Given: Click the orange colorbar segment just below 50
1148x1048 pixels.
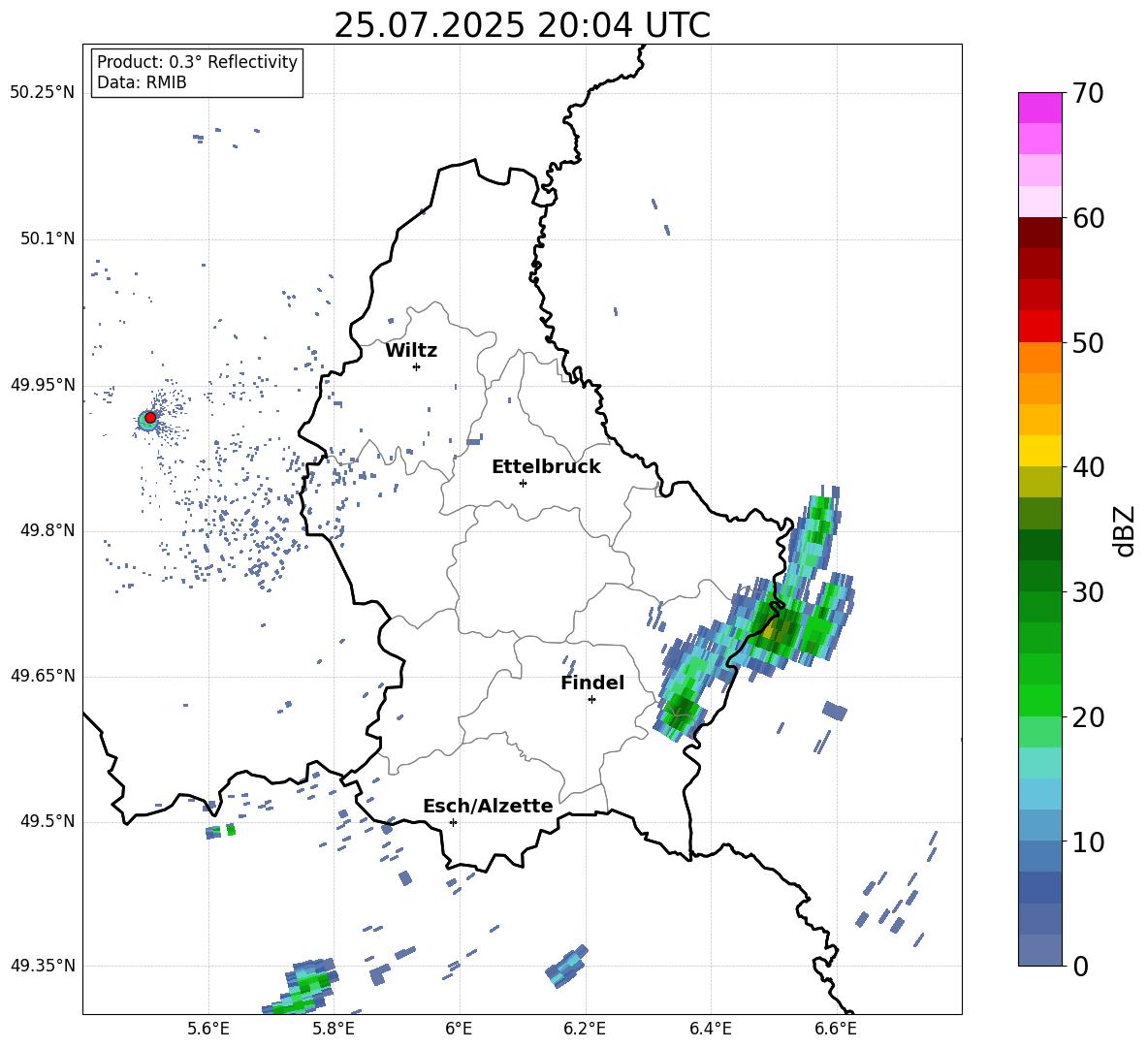Looking at the screenshot, I should coord(1040,357).
